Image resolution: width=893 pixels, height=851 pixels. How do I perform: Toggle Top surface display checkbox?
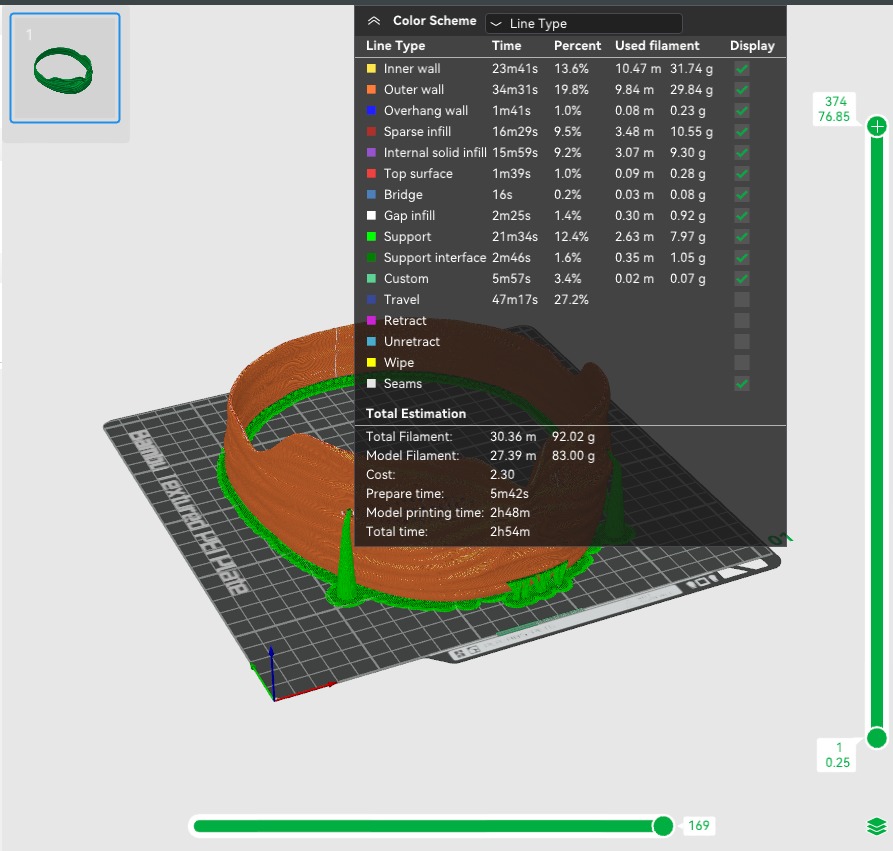click(x=742, y=174)
